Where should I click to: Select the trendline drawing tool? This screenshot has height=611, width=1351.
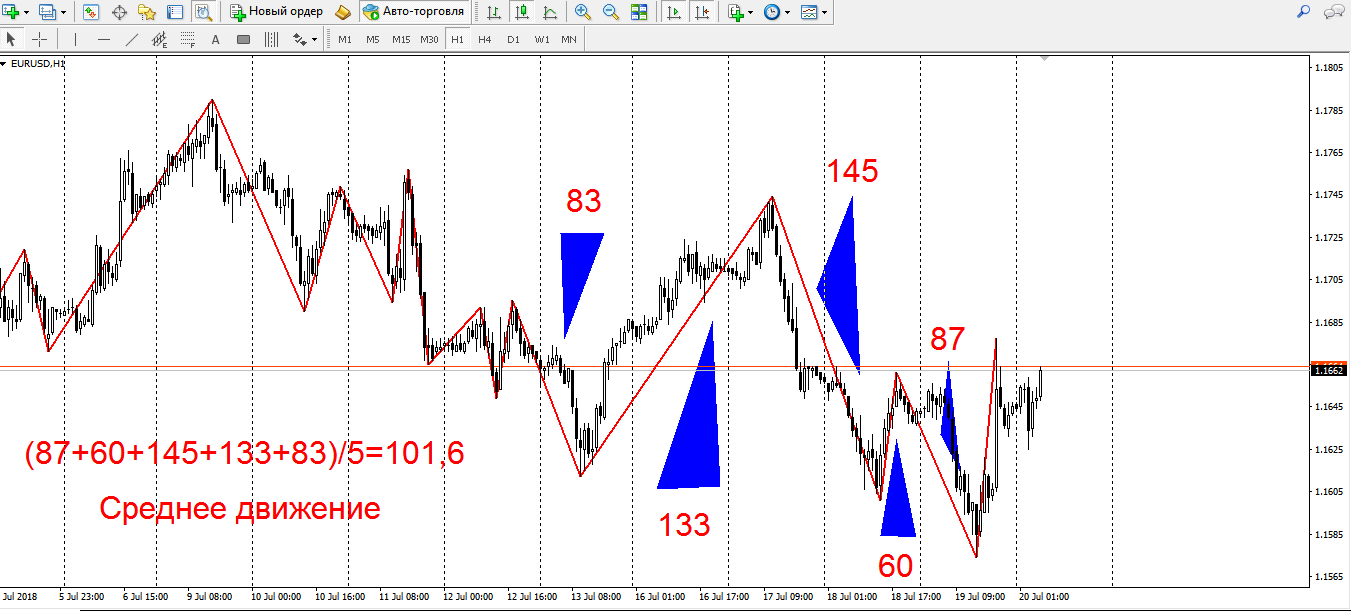pos(132,39)
